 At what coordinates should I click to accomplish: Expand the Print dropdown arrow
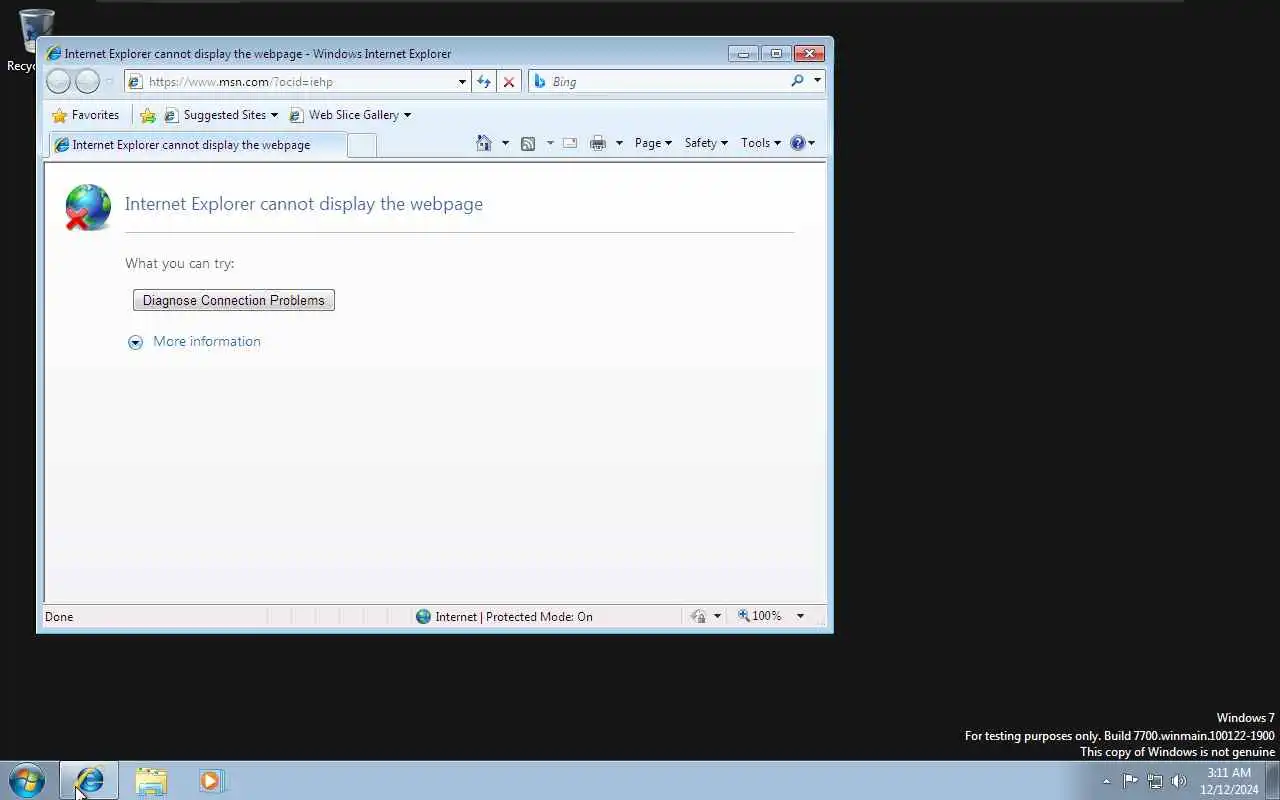click(619, 143)
